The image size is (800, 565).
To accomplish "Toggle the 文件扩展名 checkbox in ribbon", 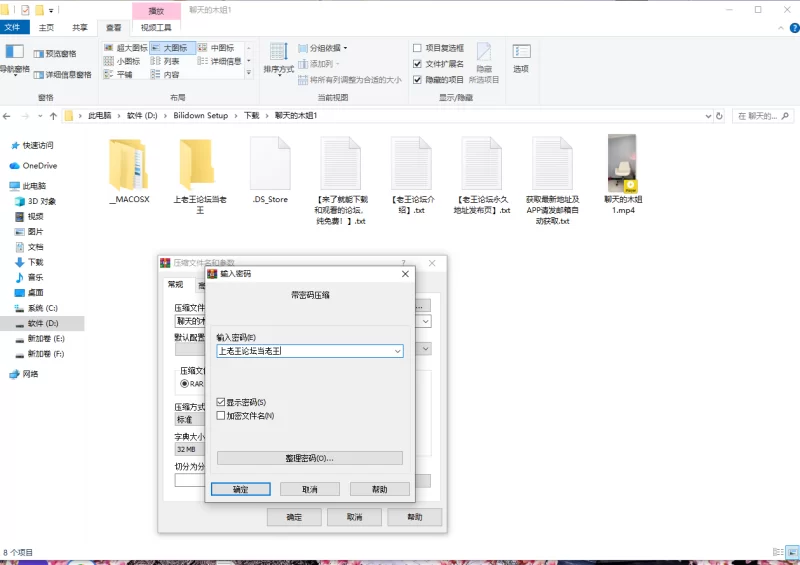I will pos(418,63).
